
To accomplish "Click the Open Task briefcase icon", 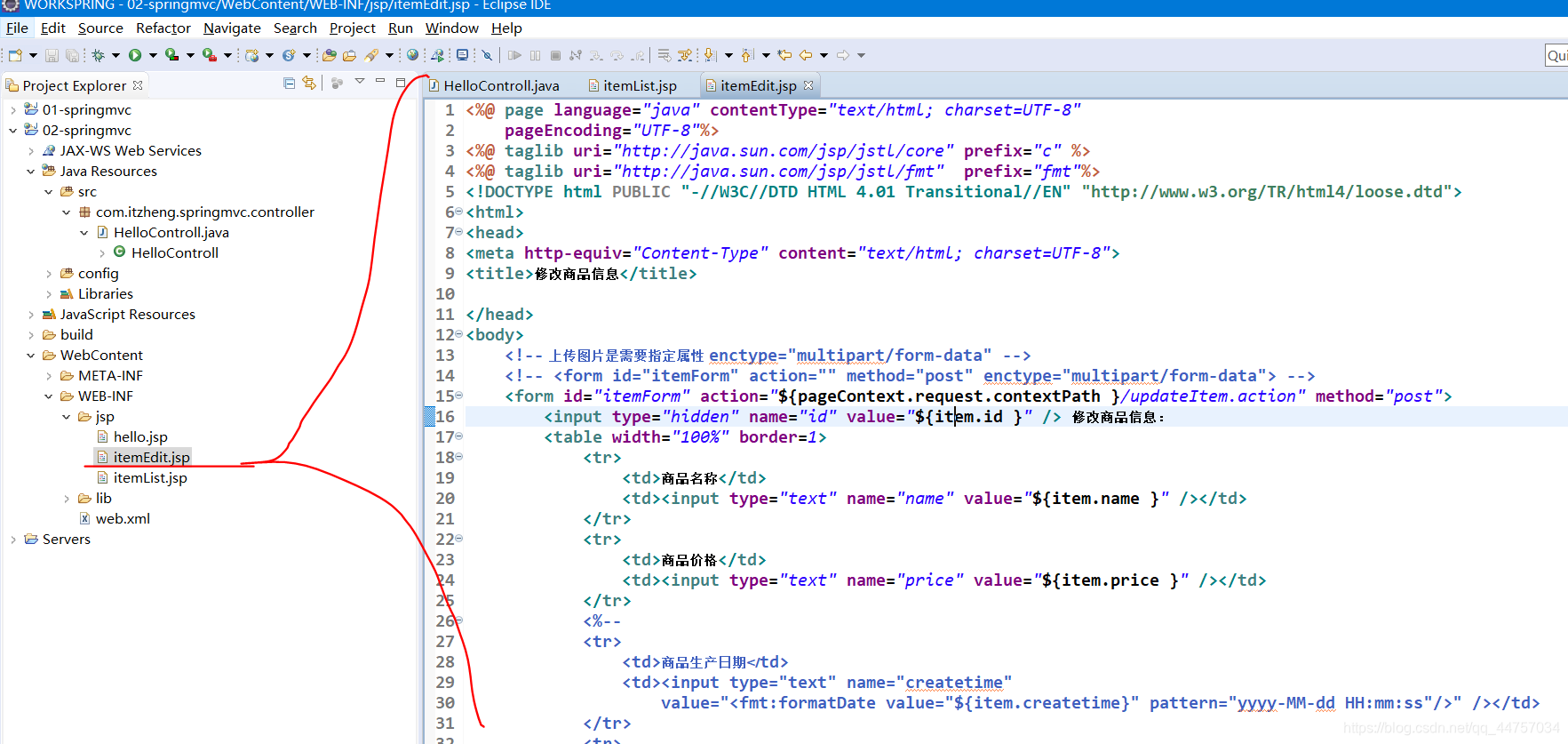I will [x=349, y=55].
